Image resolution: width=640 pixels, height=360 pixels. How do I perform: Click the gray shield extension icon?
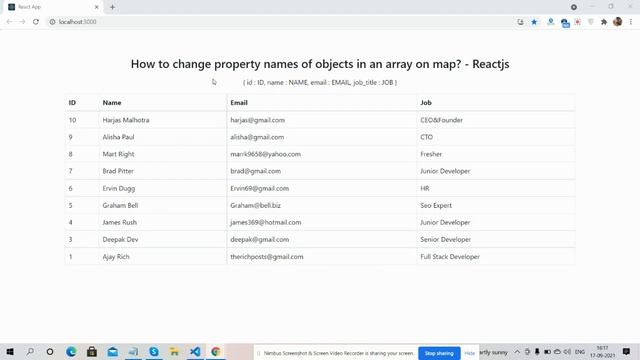(x=591, y=22)
